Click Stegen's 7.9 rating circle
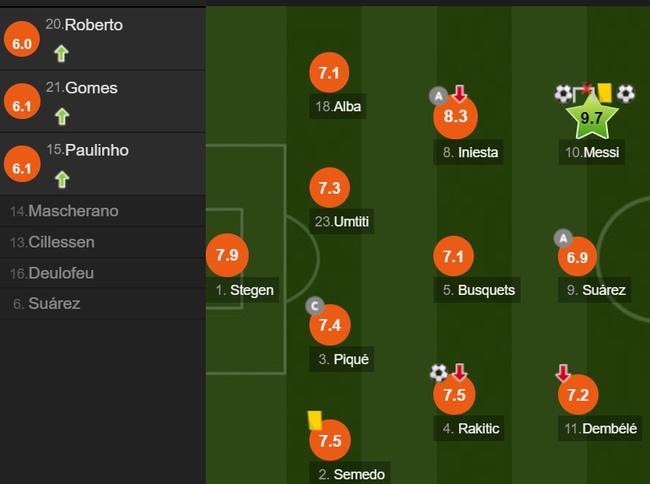The width and height of the screenshot is (650, 484). [x=227, y=255]
